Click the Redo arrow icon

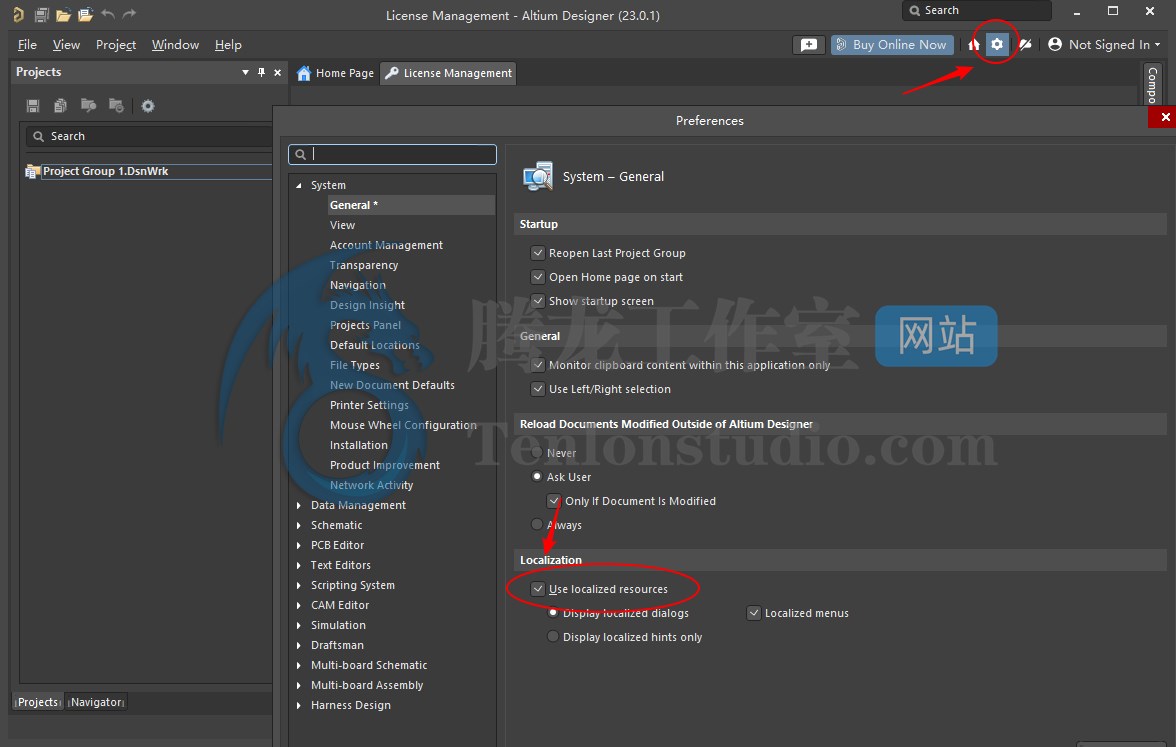tap(129, 14)
